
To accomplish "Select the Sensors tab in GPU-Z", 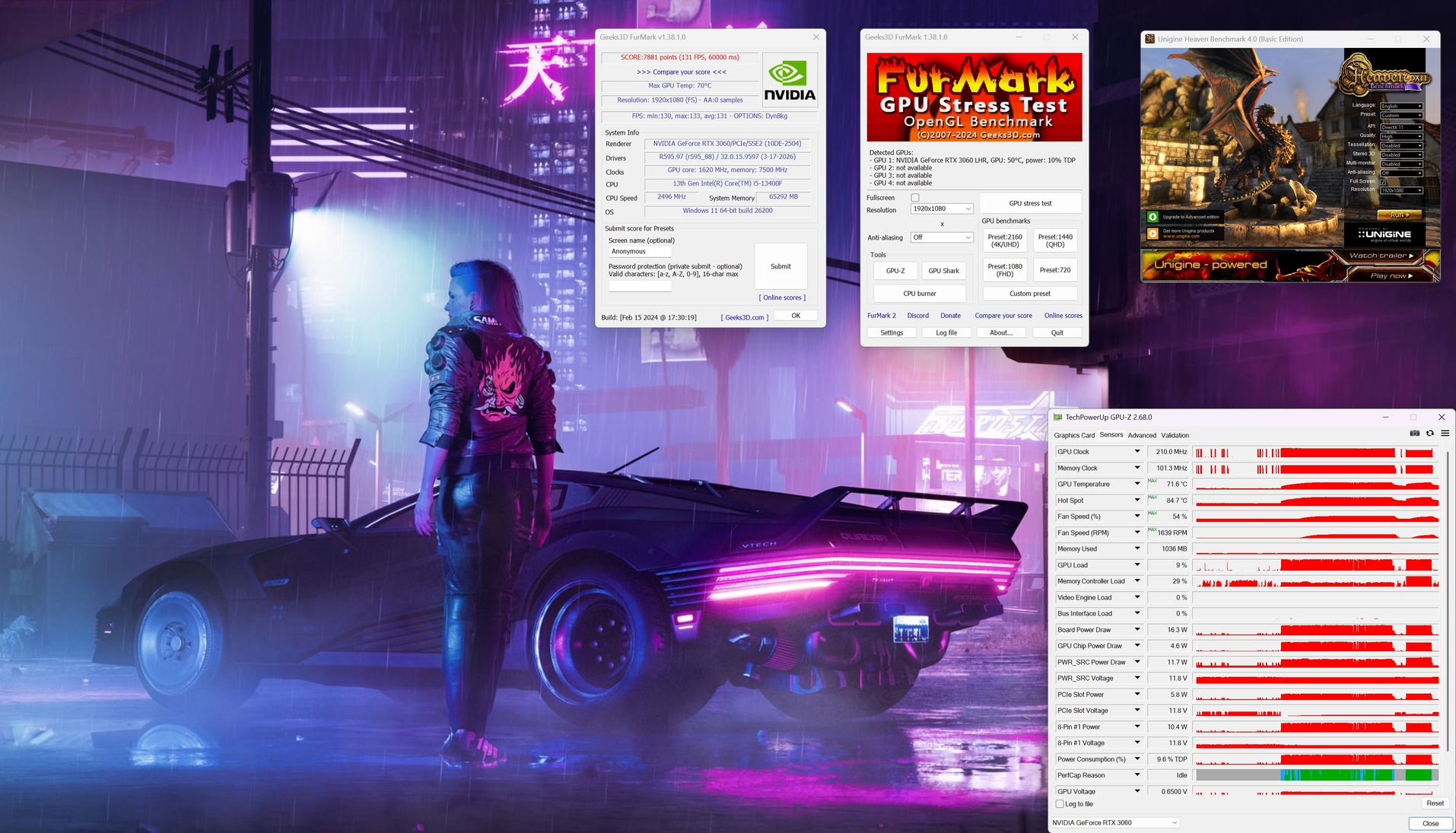I will point(1111,435).
